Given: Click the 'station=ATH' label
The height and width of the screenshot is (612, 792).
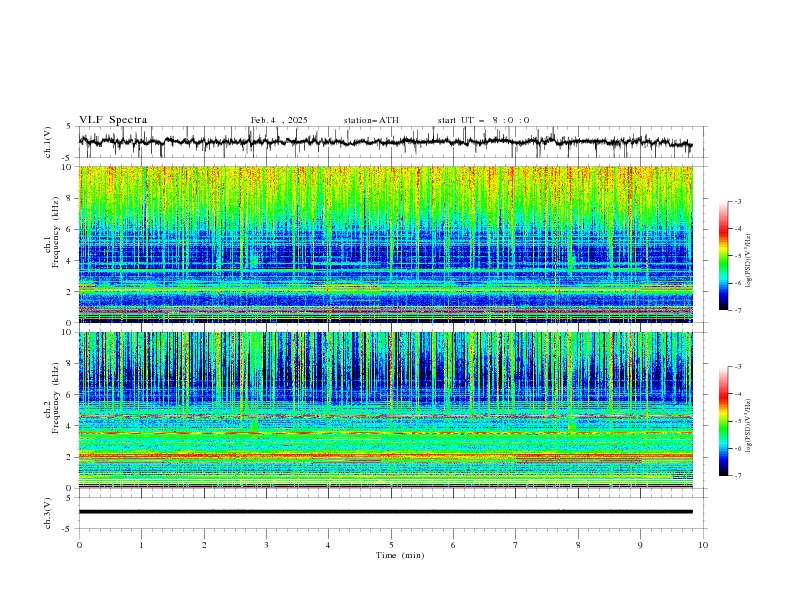Looking at the screenshot, I should 371,120.
